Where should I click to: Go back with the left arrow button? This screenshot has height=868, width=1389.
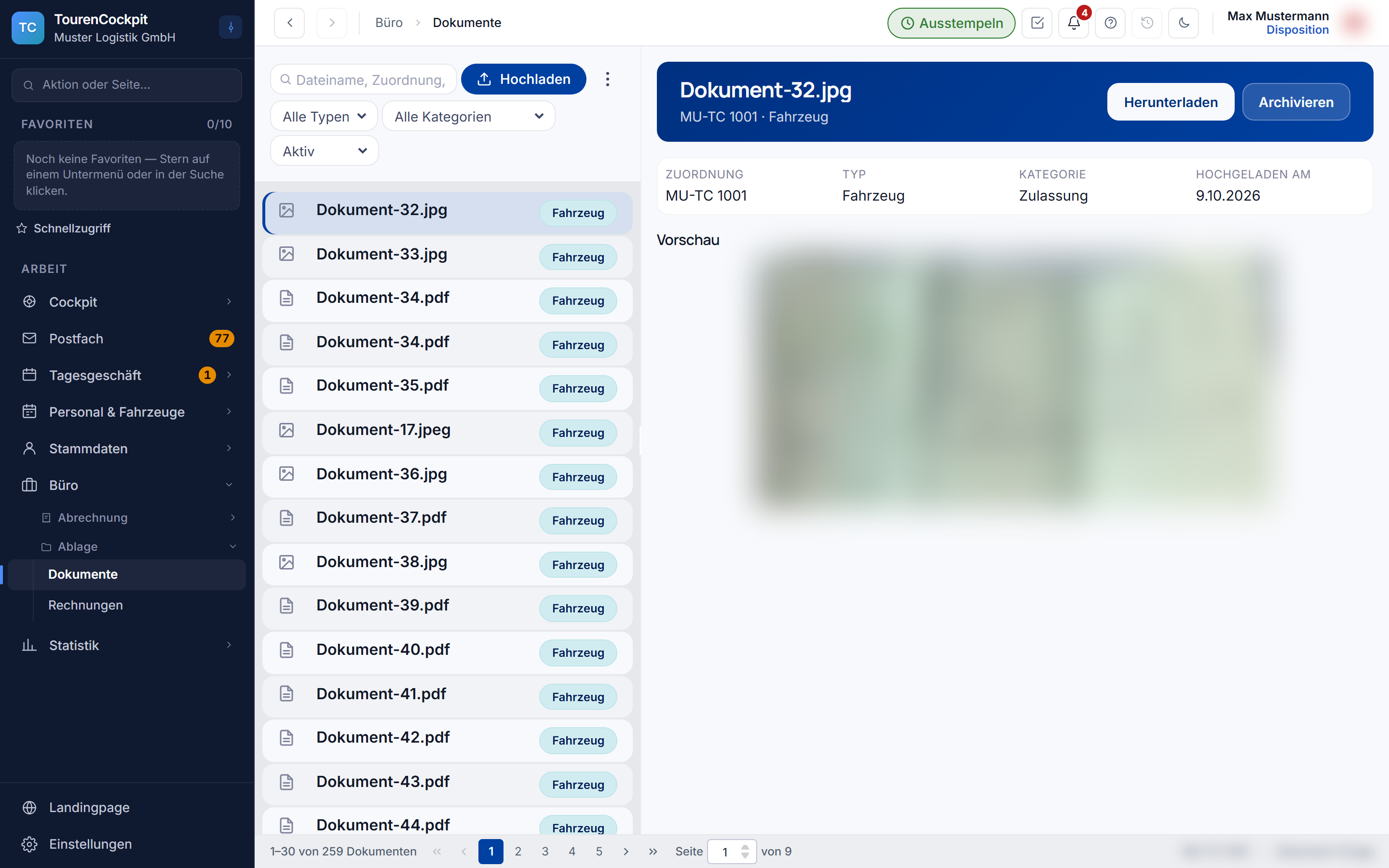289,23
